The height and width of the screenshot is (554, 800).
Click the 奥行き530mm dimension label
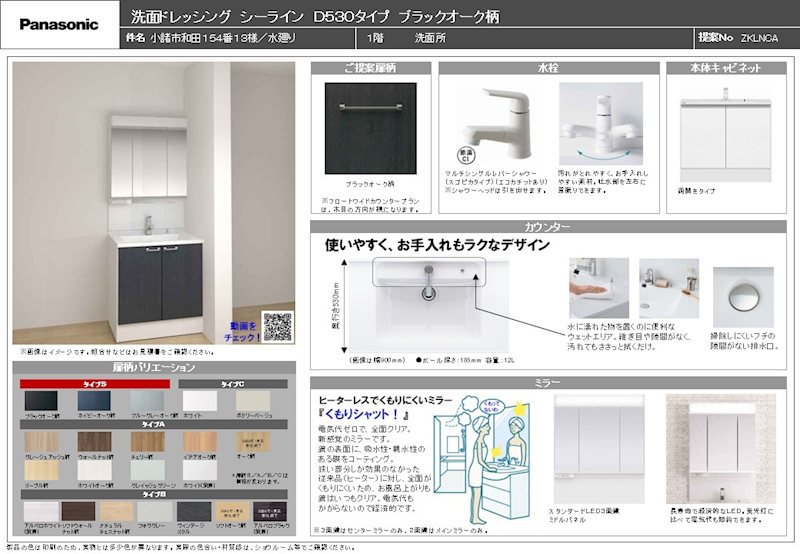pyautogui.click(x=336, y=305)
